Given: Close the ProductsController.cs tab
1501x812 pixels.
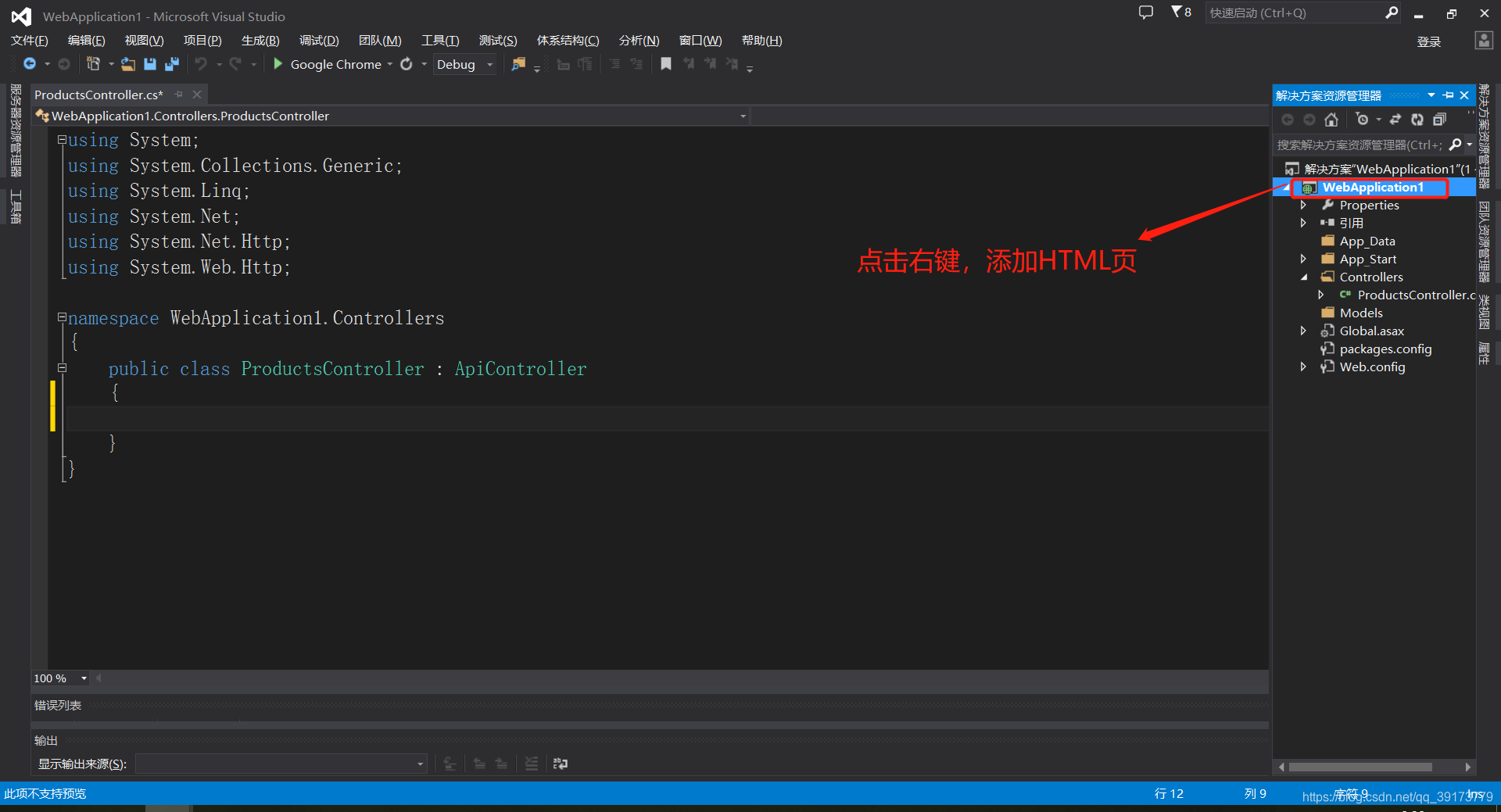Looking at the screenshot, I should [x=197, y=95].
